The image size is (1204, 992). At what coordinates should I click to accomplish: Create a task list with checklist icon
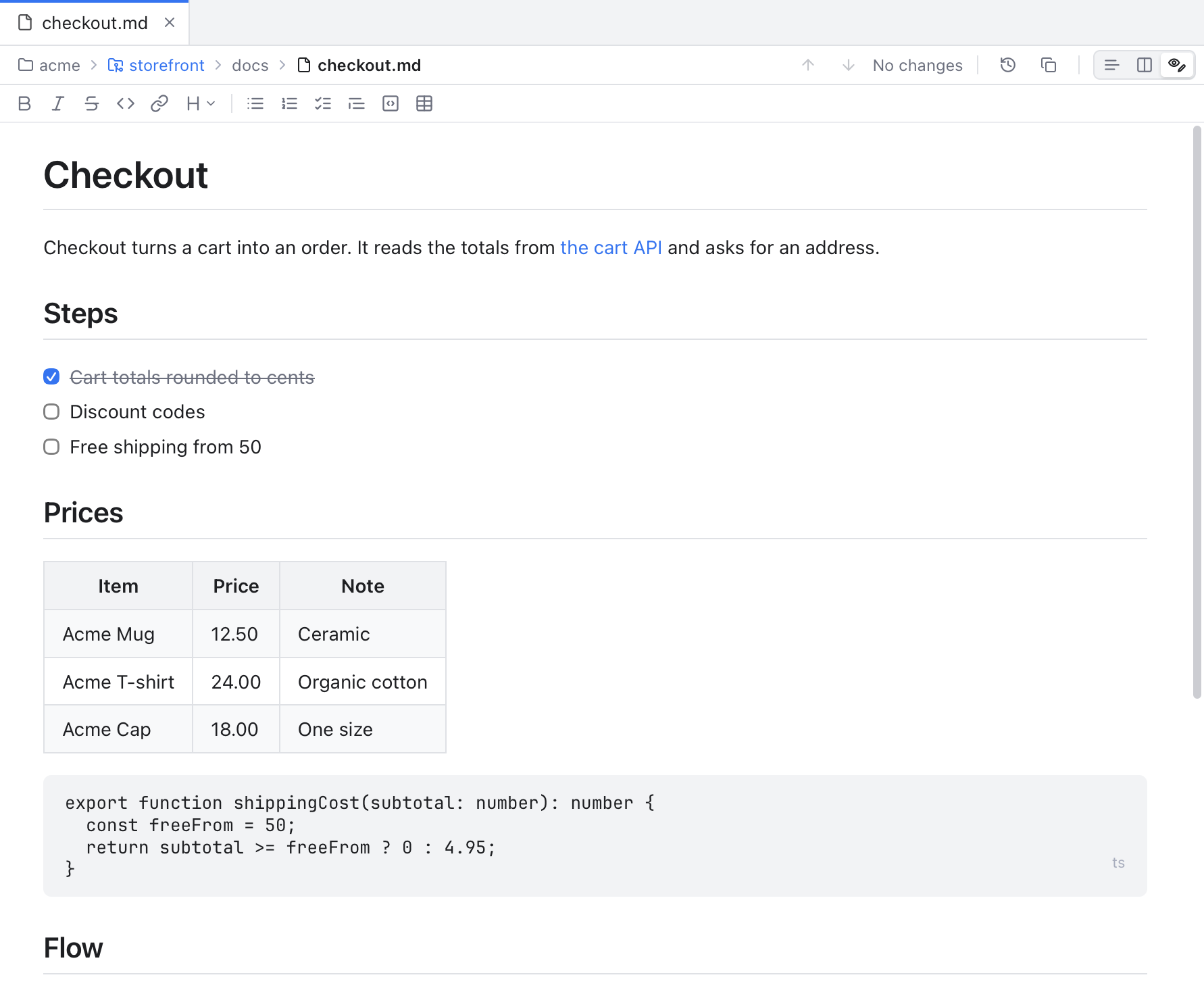tap(323, 103)
